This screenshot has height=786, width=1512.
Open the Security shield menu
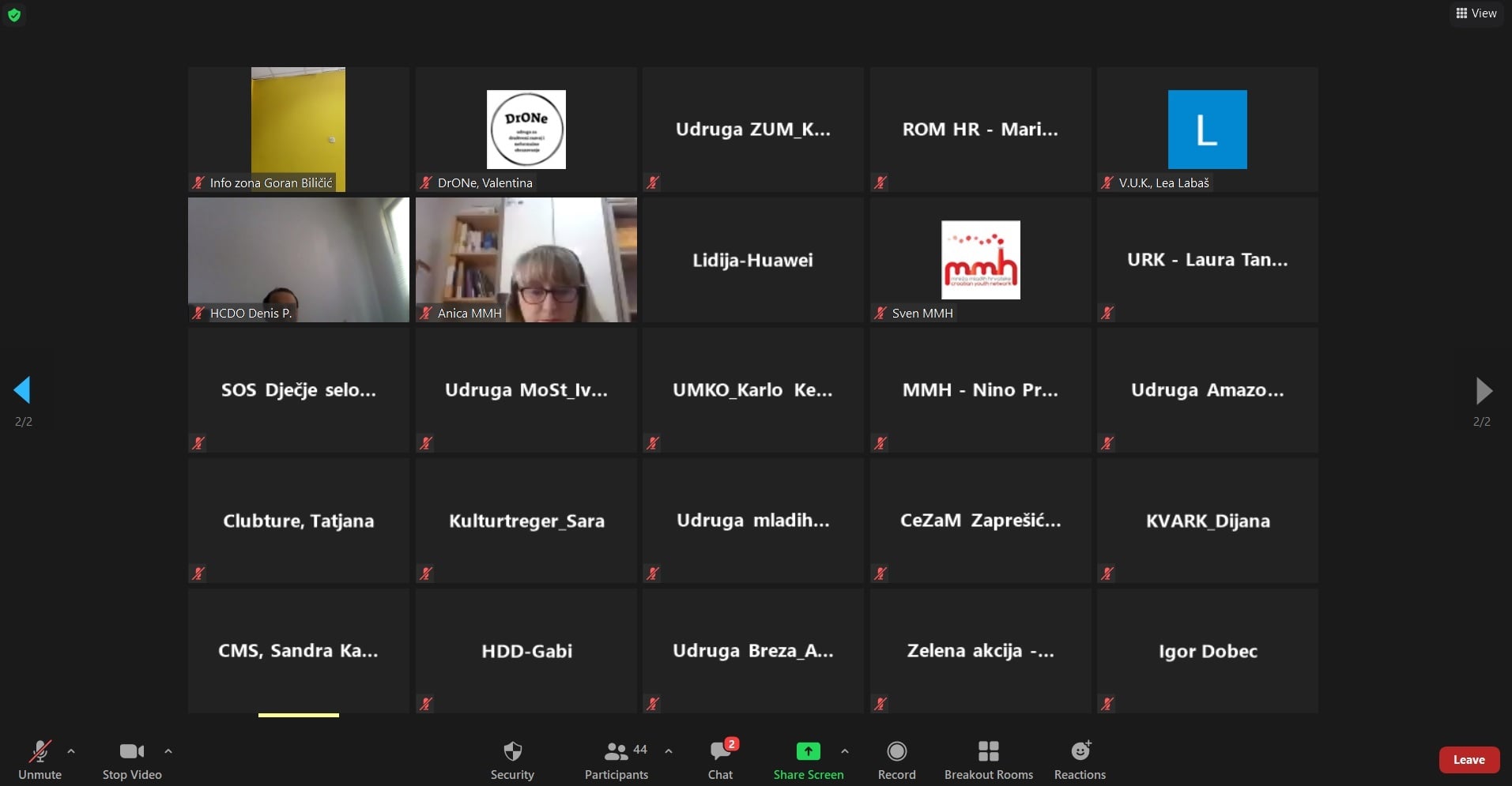[x=512, y=760]
